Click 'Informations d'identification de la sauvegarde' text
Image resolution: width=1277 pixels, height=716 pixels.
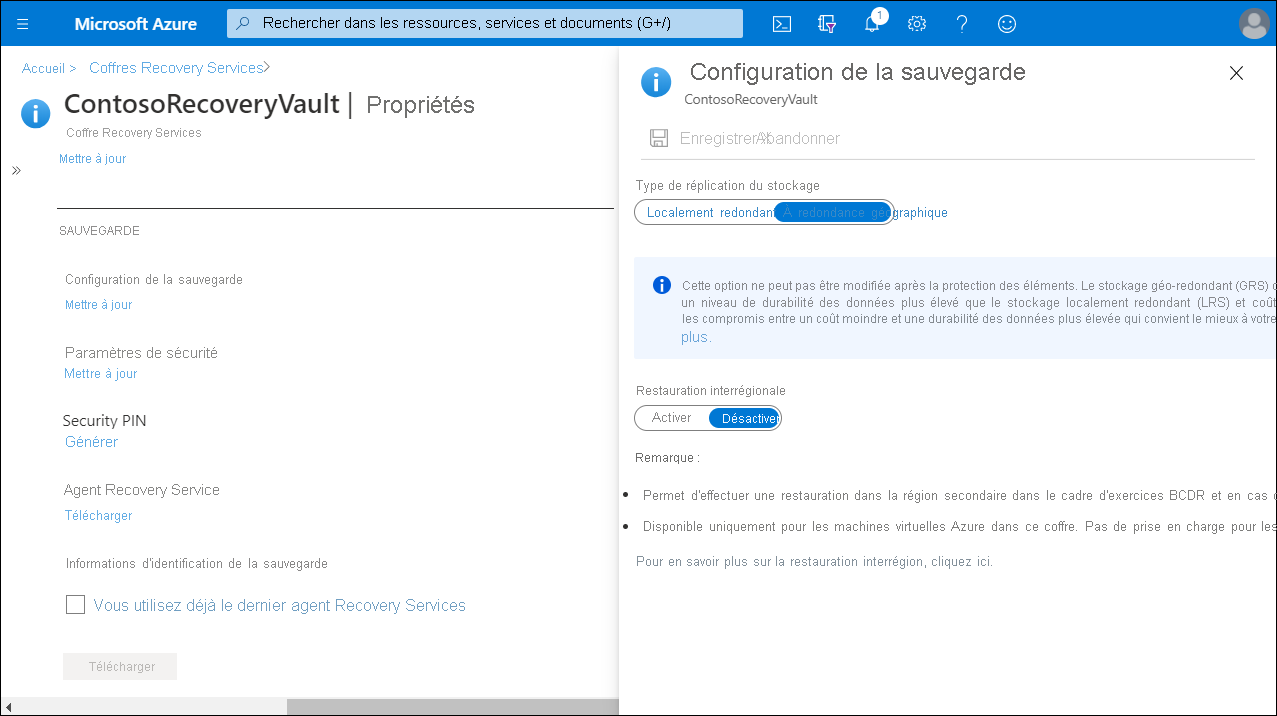coord(197,564)
